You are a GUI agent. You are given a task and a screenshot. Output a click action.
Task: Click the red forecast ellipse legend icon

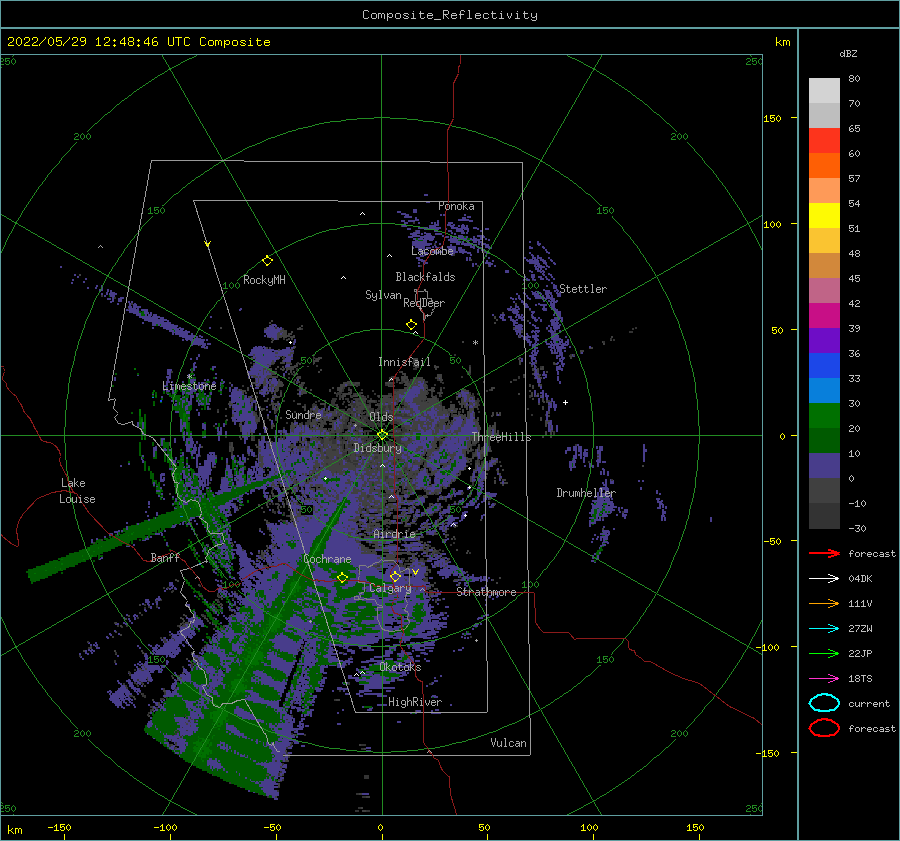pyautogui.click(x=824, y=728)
